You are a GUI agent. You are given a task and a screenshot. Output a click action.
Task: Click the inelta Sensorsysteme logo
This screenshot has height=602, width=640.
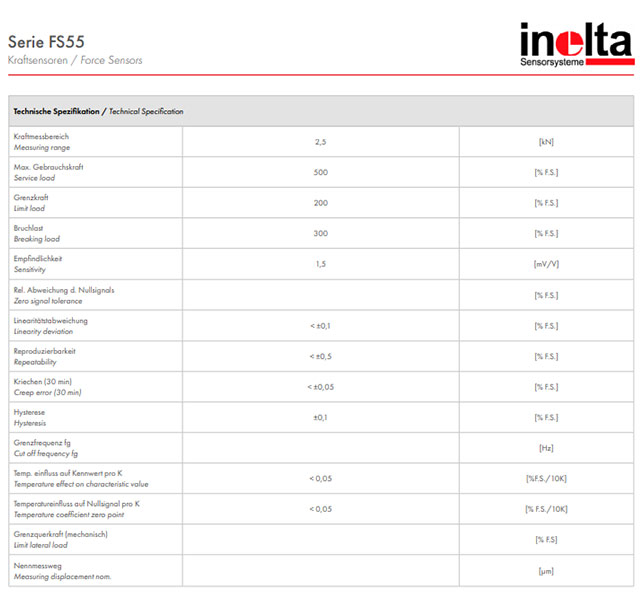coord(575,45)
